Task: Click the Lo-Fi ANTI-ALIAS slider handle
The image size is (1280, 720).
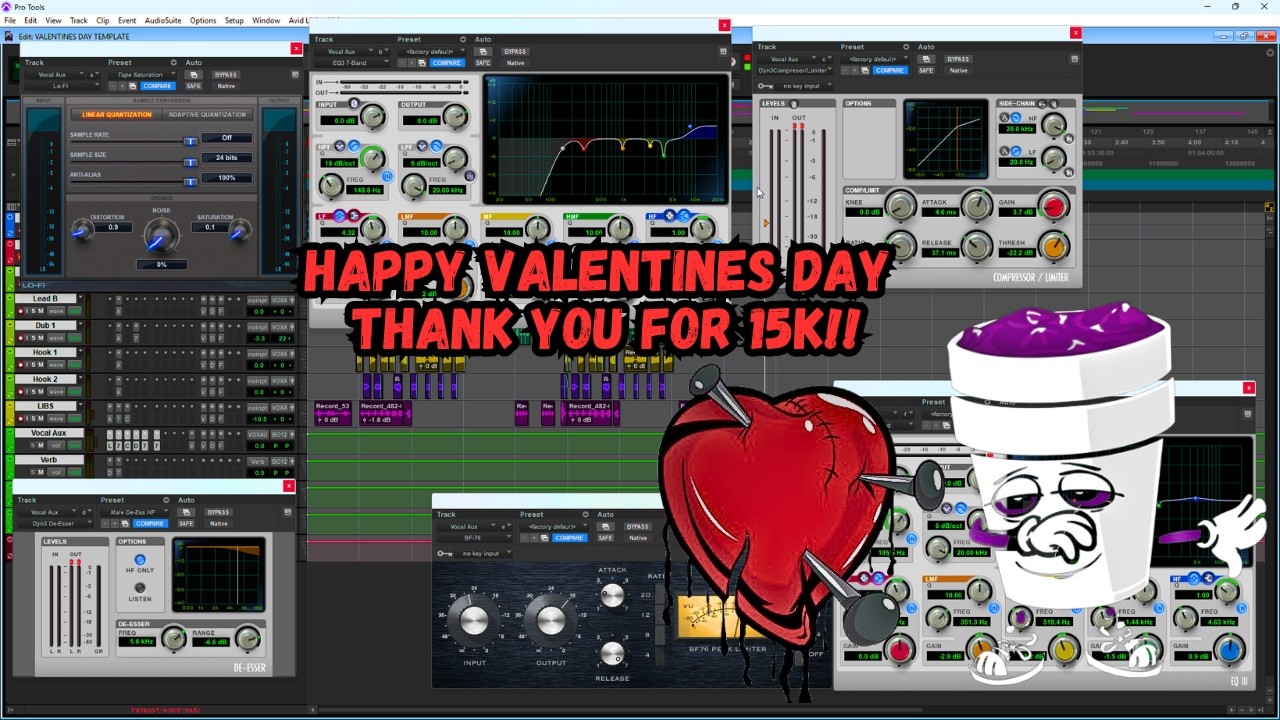Action: tap(190, 181)
